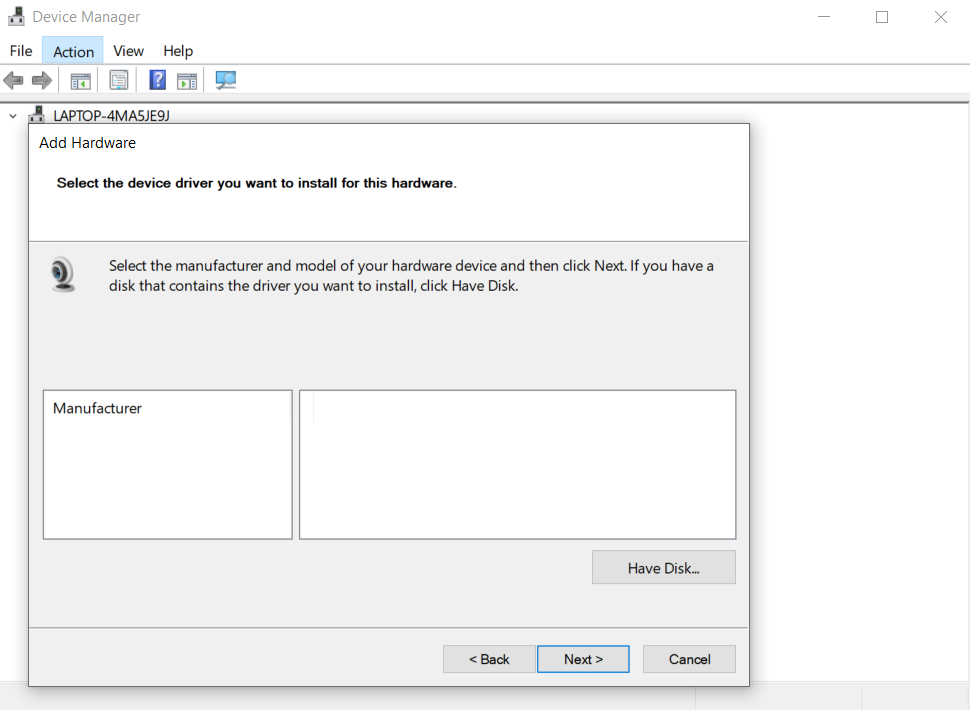Open the Properties toolbar icon
The width and height of the screenshot is (970, 710).
pos(119,81)
